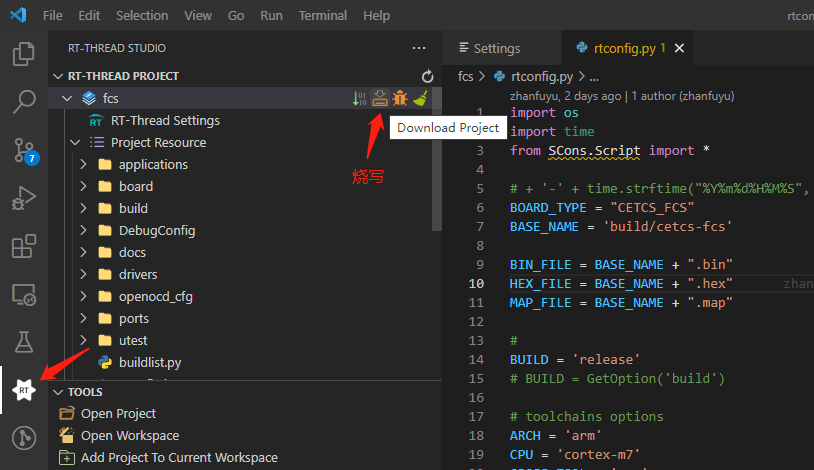Open the Terminal menu

[x=322, y=16]
